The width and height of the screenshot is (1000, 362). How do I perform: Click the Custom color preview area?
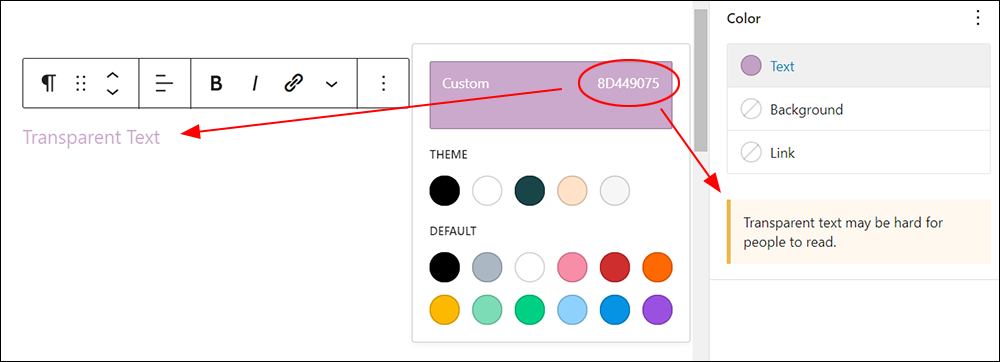pyautogui.click(x=551, y=95)
